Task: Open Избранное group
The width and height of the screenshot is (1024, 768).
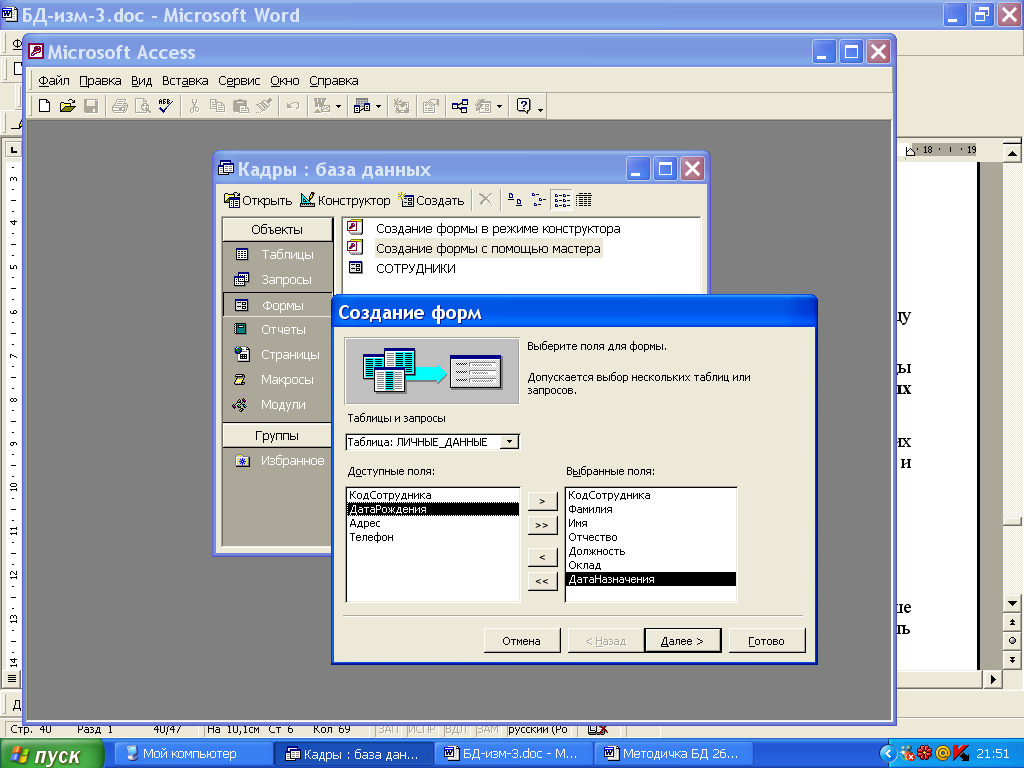Action: [278, 461]
